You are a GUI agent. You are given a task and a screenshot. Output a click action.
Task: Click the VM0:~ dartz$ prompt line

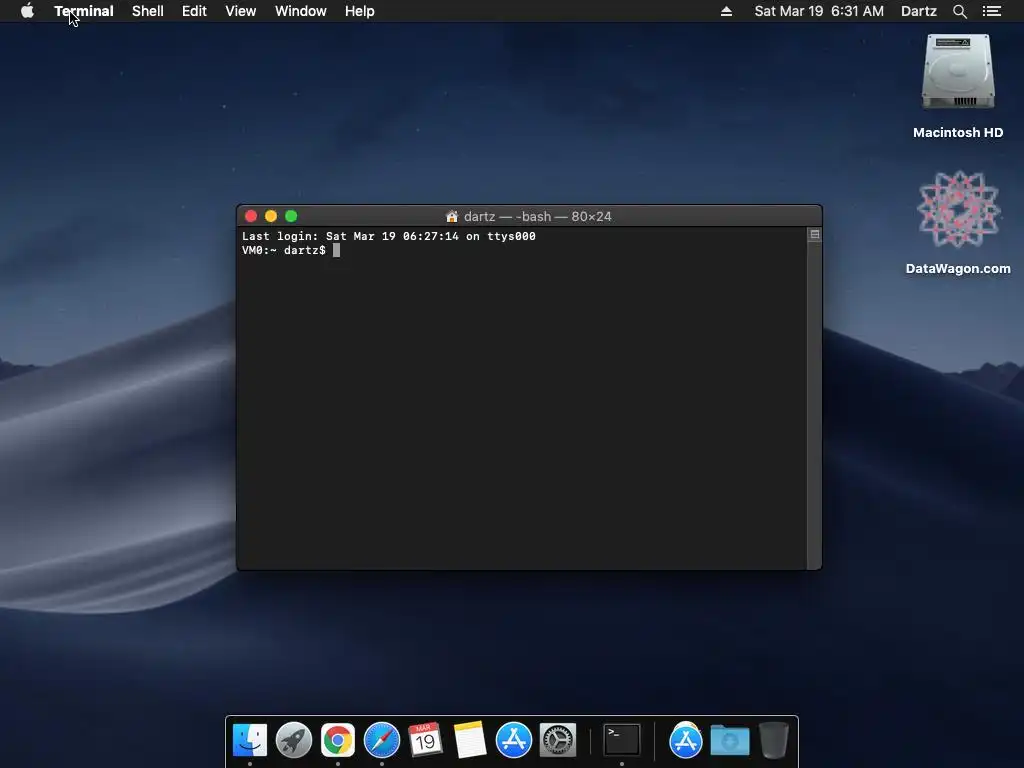283,250
